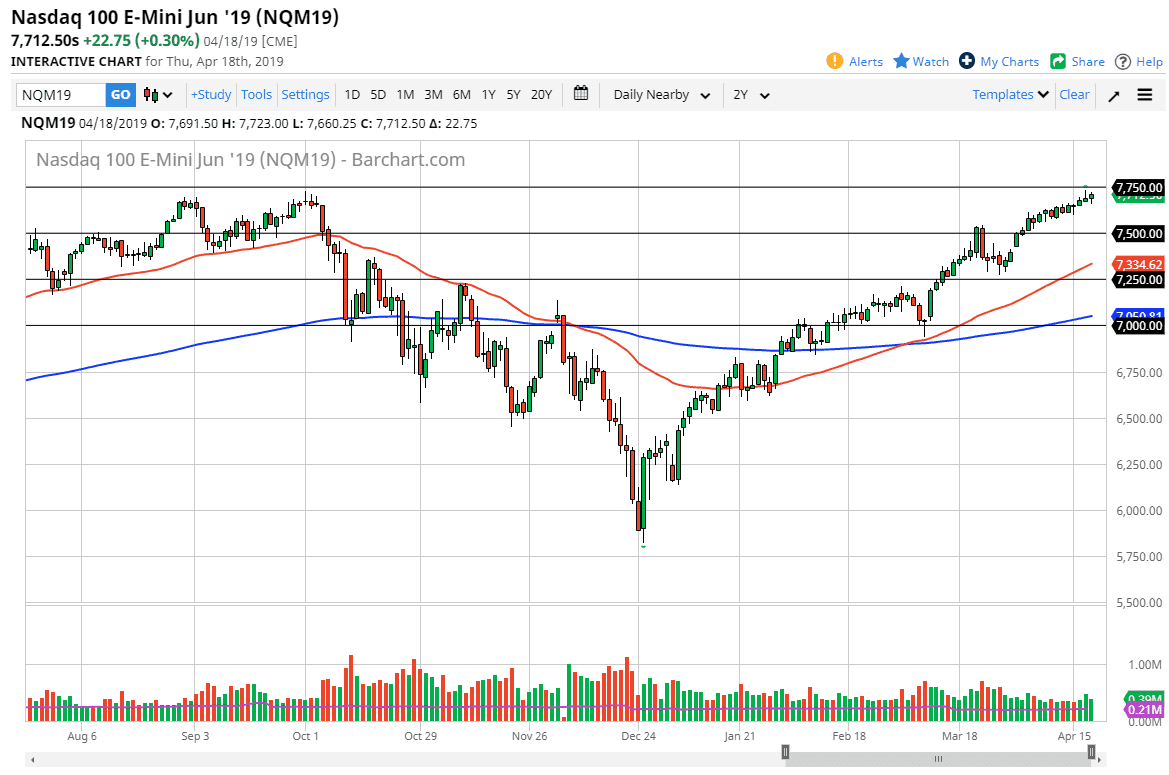The height and width of the screenshot is (775, 1169).
Task: Click the Clear link
Action: tap(1074, 94)
